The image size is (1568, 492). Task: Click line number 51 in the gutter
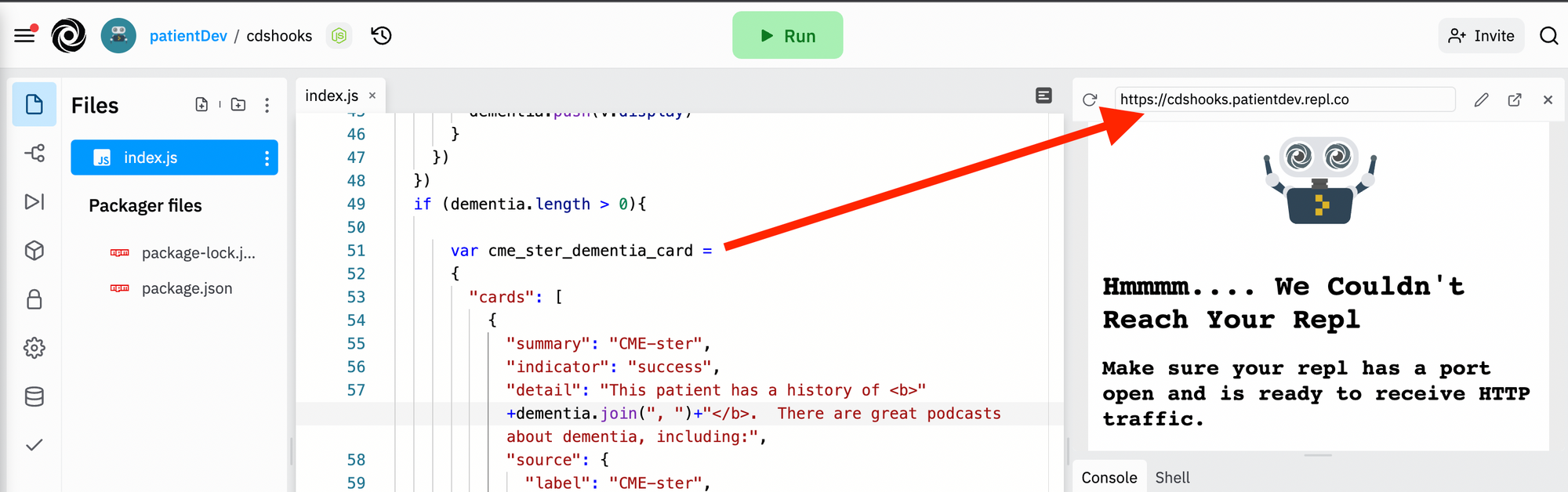pyautogui.click(x=356, y=251)
